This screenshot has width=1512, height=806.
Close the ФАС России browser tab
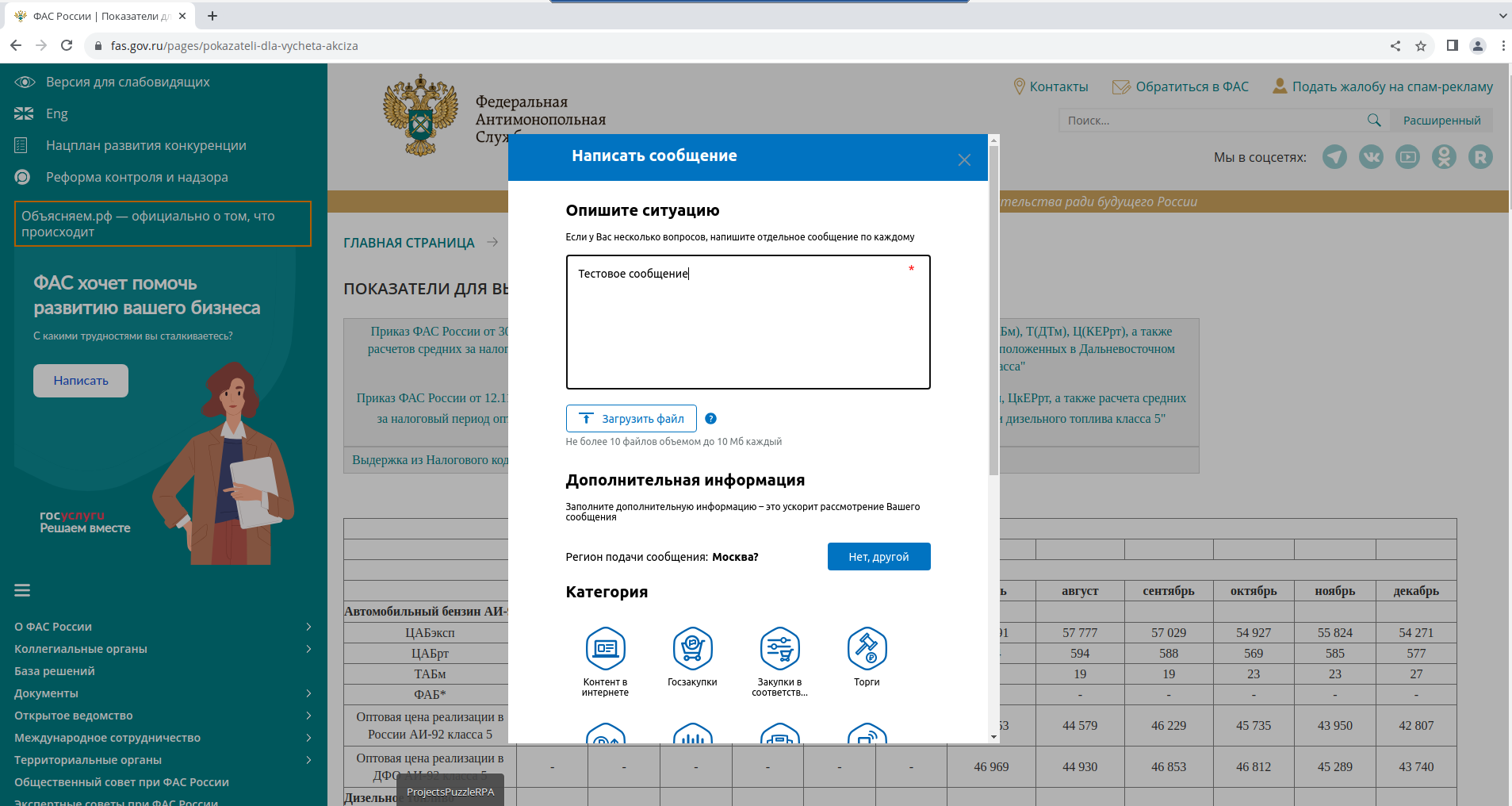coord(182,16)
